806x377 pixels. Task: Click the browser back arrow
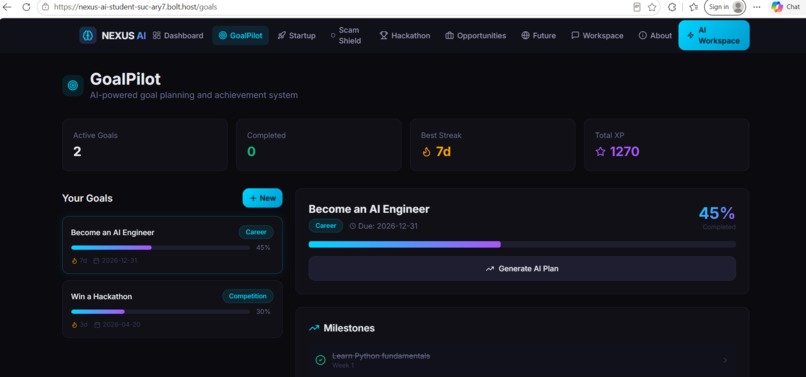click(7, 7)
